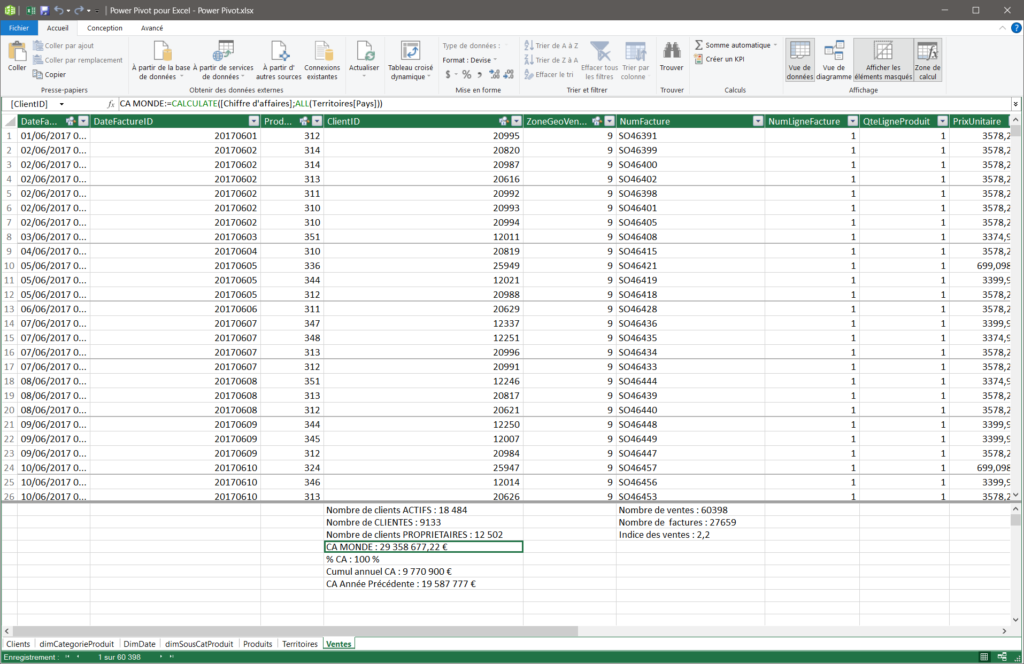This screenshot has width=1024, height=664.
Task: Open the Accueil ribbon tab
Action: click(x=57, y=28)
